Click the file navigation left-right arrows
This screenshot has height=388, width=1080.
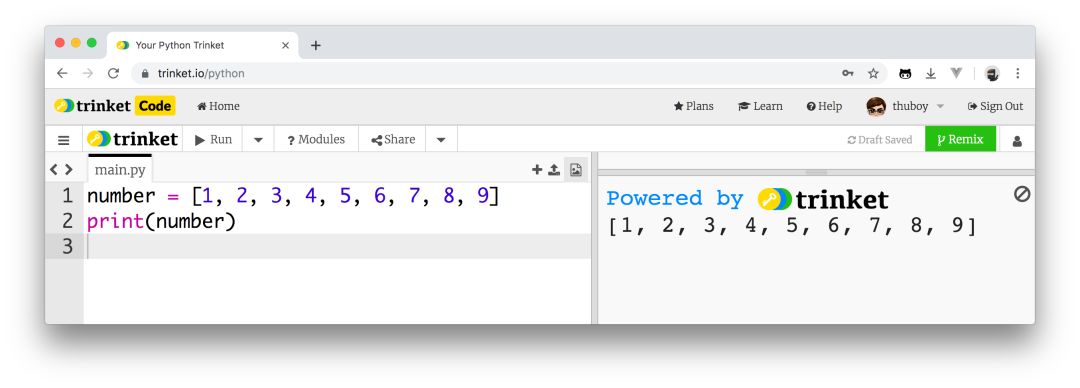point(61,170)
